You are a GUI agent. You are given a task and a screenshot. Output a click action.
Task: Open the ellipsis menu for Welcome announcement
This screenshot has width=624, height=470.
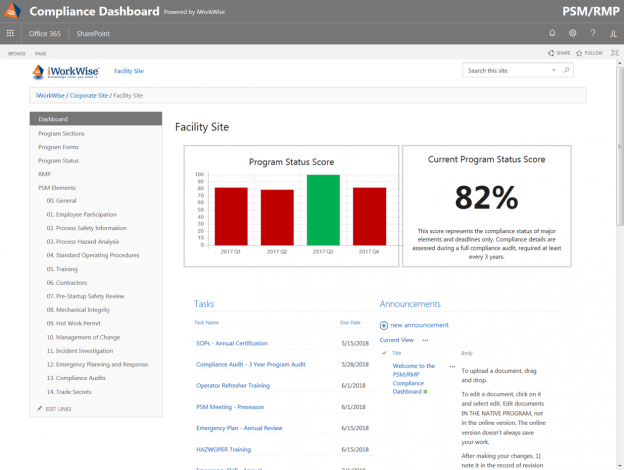coord(452,367)
